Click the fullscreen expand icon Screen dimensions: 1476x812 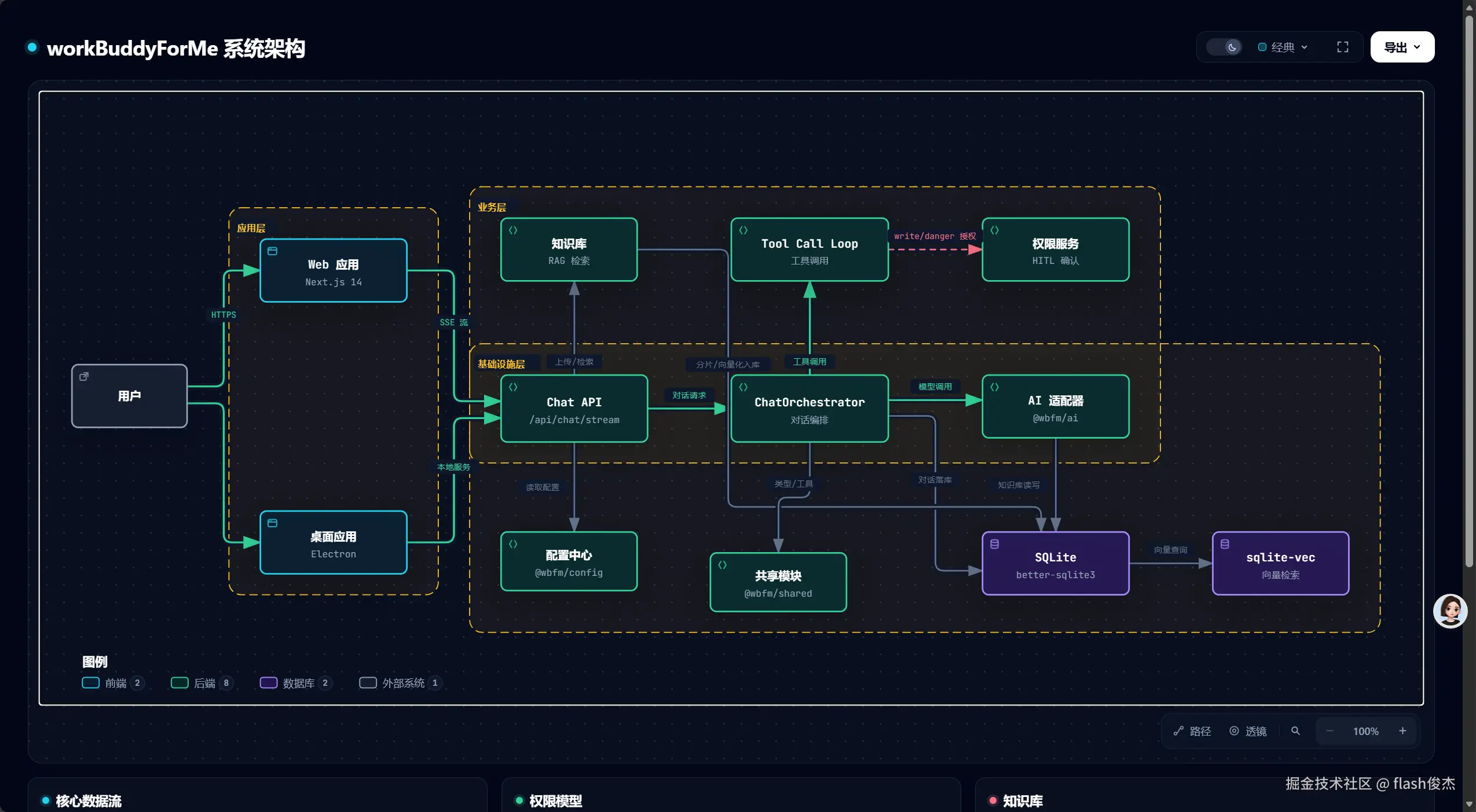pyautogui.click(x=1342, y=47)
